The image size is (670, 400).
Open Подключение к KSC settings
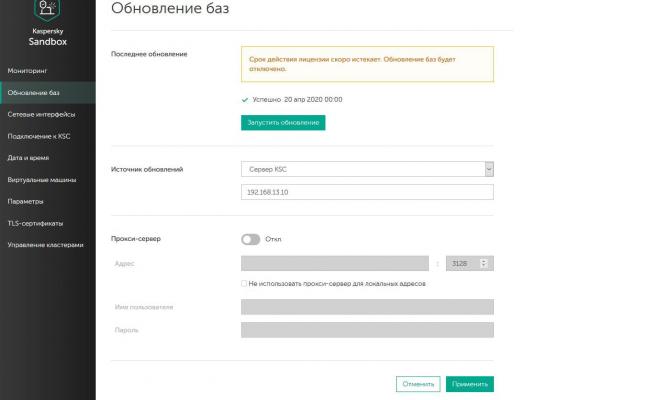(x=37, y=136)
